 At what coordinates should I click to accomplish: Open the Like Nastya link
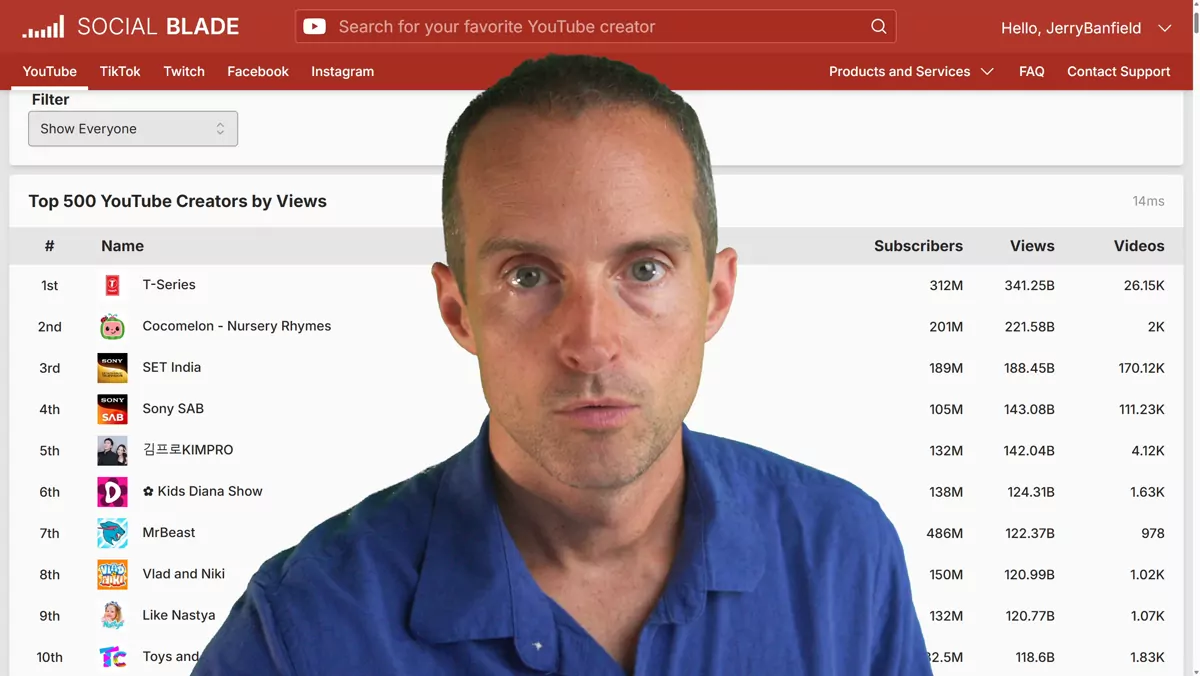tap(179, 615)
